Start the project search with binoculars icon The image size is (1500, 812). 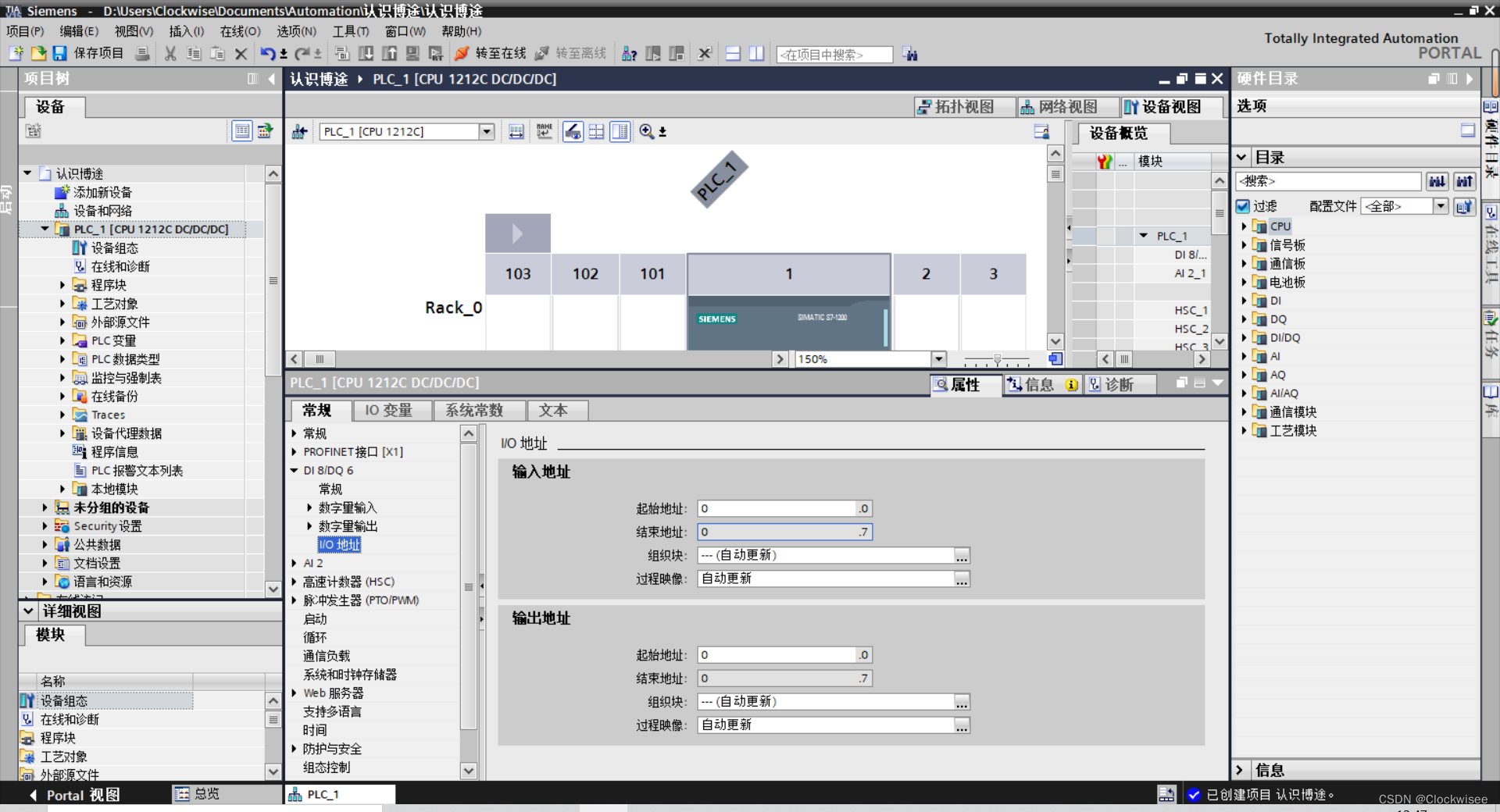tap(909, 54)
